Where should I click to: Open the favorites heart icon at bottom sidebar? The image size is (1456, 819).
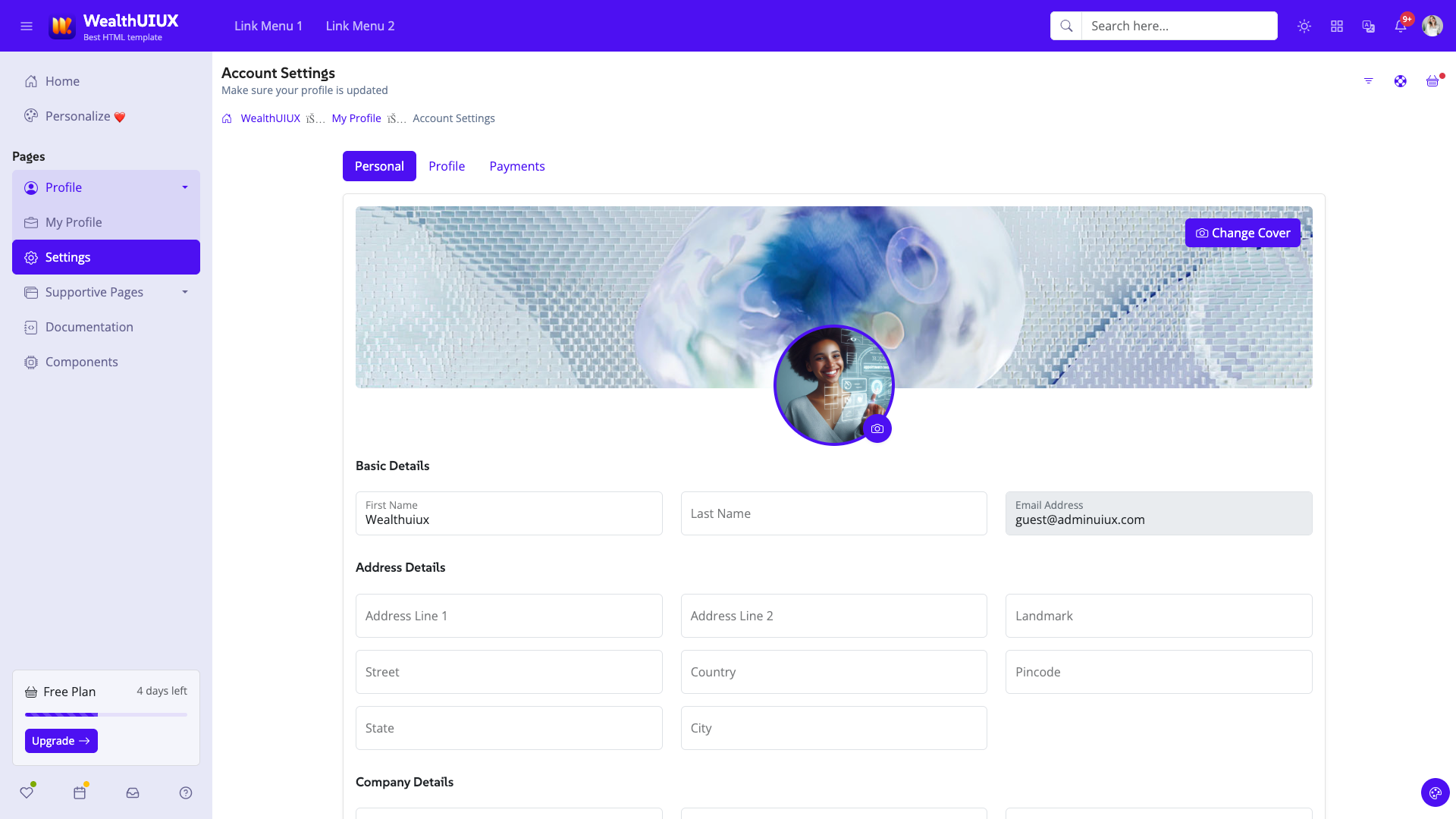coord(27,792)
